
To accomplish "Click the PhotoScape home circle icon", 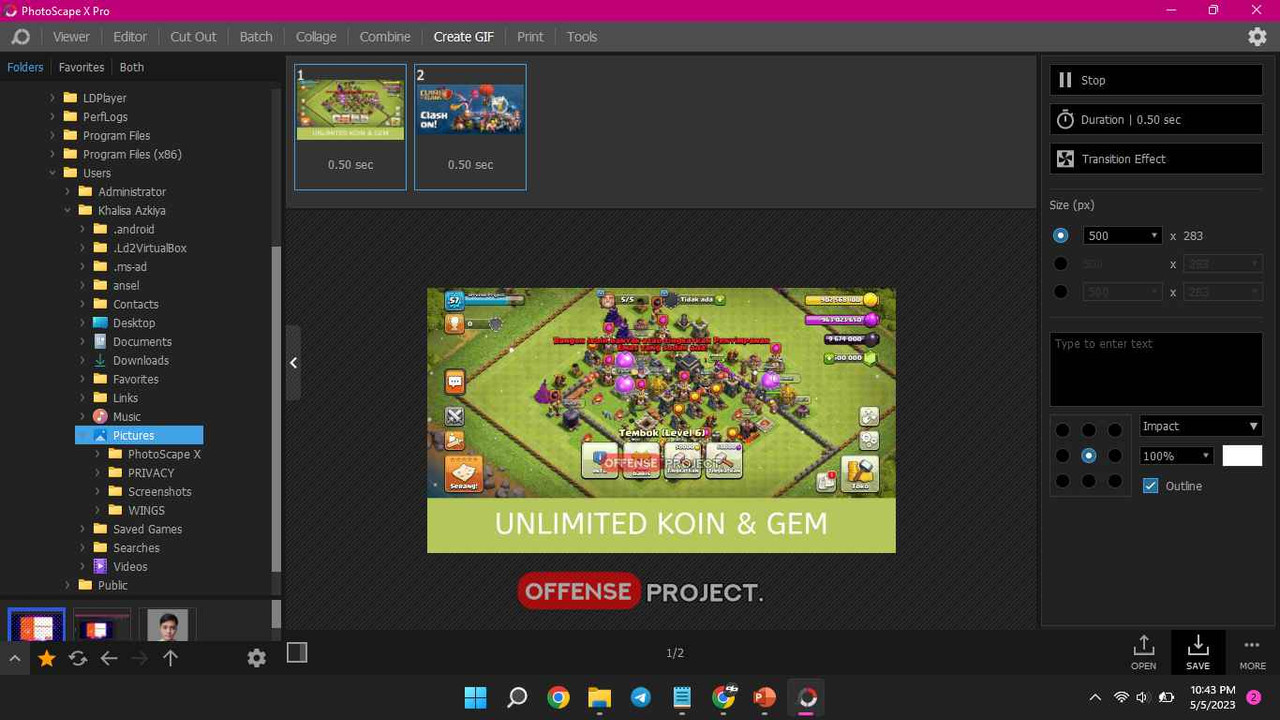I will click(20, 37).
